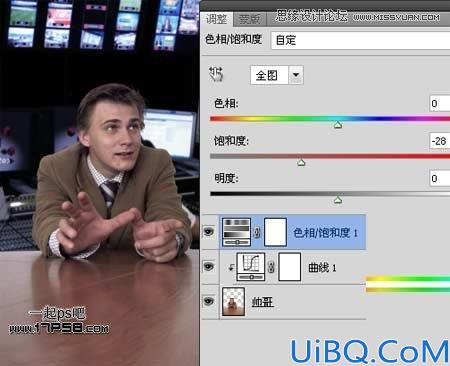This screenshot has width=450, height=366.
Task: Select the 色相/饱和度 1 adjustment thumbnail
Action: 236,232
